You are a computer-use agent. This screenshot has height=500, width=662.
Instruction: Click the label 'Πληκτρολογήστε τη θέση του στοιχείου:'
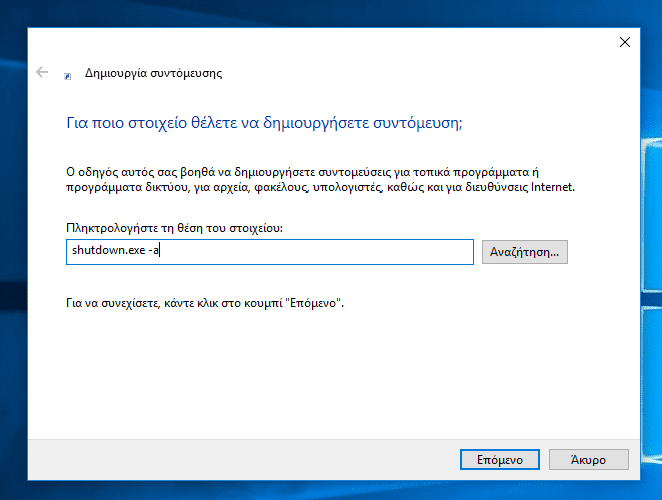[174, 228]
